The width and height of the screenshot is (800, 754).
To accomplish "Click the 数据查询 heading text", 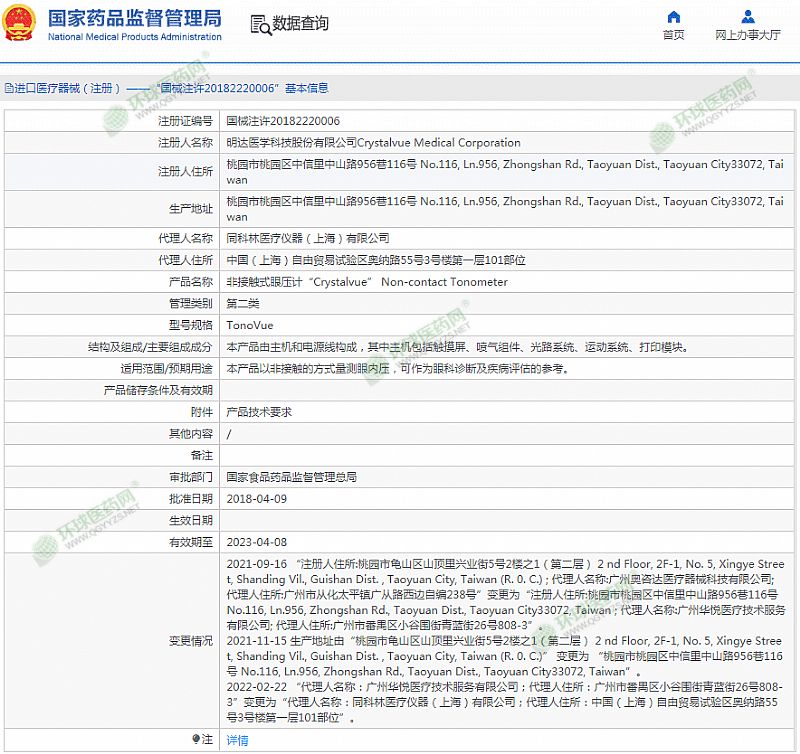I will tap(301, 24).
